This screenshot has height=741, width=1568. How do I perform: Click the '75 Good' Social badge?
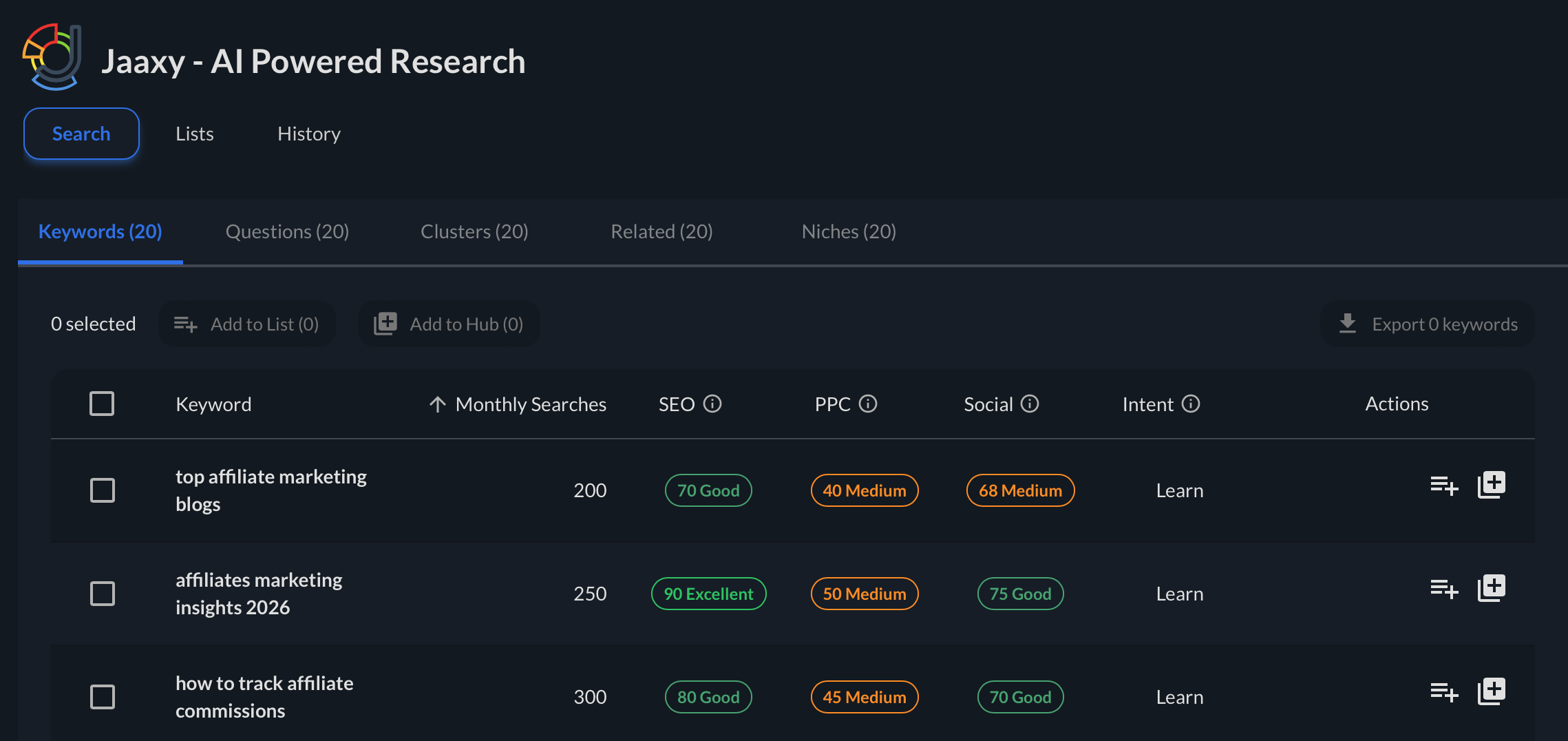coord(1021,594)
